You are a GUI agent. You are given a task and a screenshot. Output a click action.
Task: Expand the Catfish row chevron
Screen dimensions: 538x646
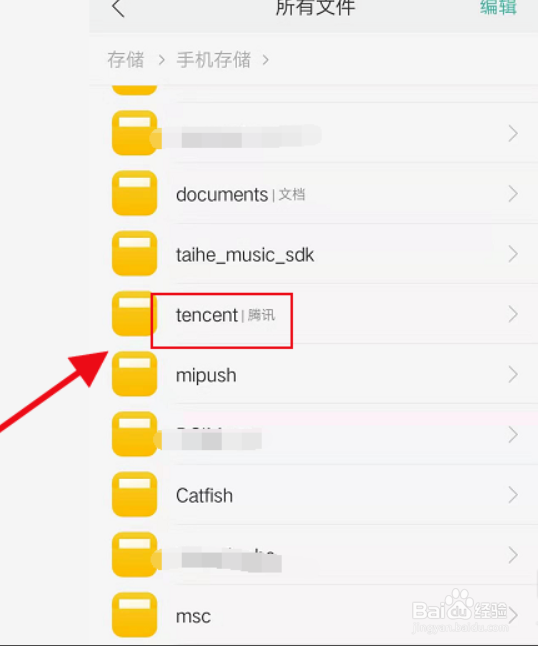513,495
